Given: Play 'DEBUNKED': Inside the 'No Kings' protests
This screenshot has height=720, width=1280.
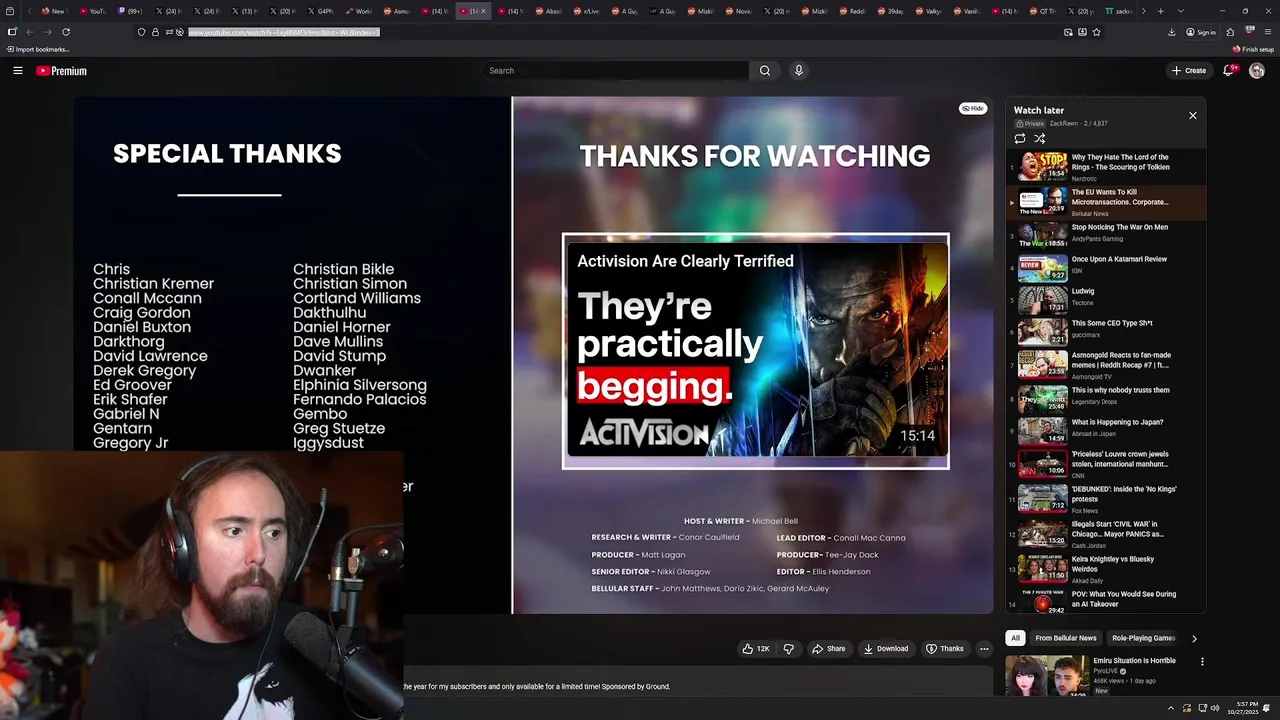Looking at the screenshot, I should coord(1107,497).
